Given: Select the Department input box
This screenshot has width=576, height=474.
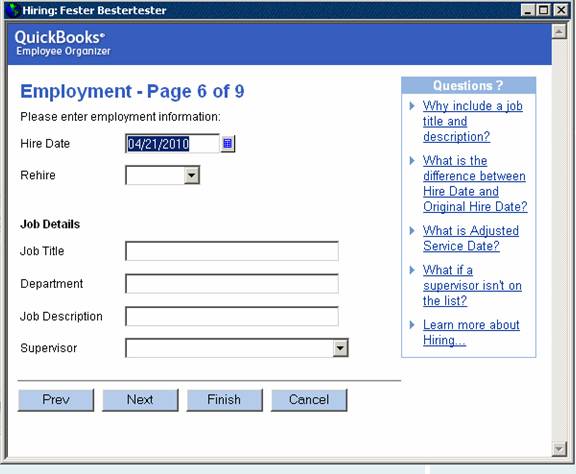Looking at the screenshot, I should [232, 284].
